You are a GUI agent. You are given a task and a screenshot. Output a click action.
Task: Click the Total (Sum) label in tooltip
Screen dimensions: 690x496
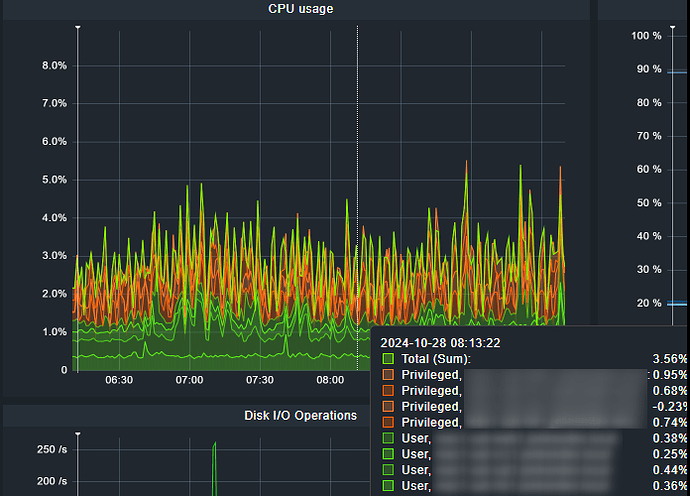pyautogui.click(x=436, y=359)
